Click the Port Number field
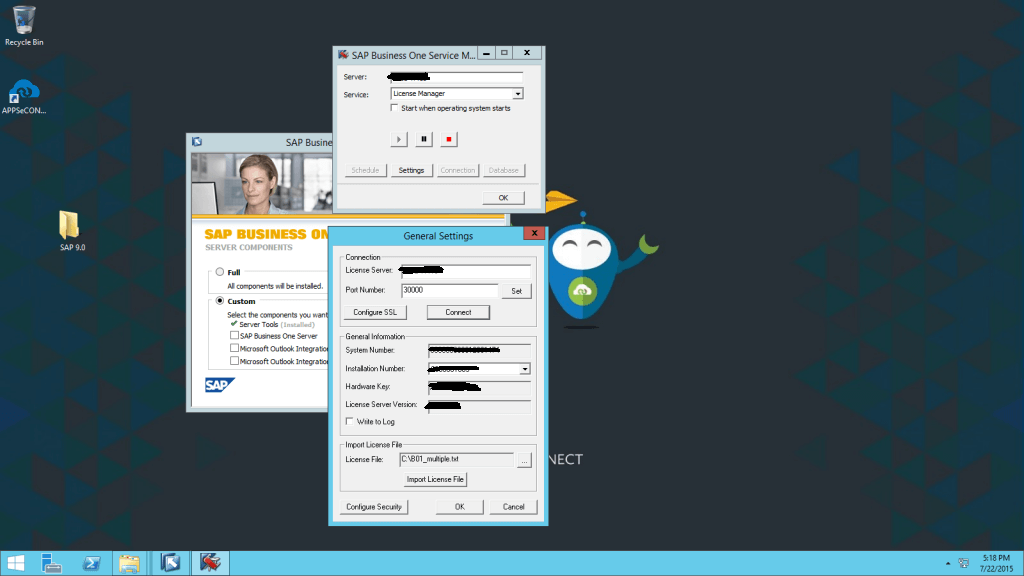This screenshot has width=1024, height=576. [x=449, y=290]
